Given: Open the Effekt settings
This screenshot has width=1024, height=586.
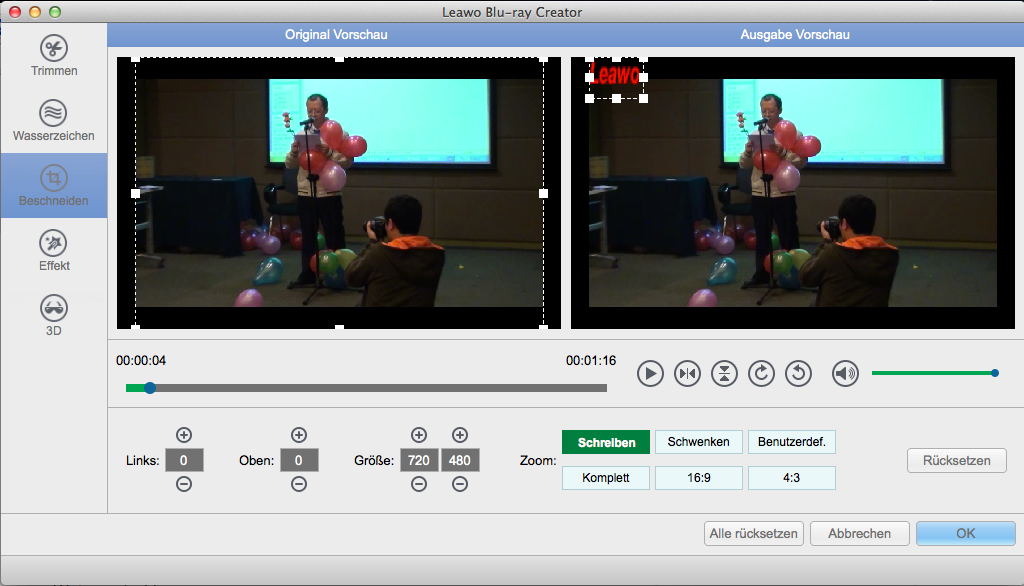Looking at the screenshot, I should 54,251.
